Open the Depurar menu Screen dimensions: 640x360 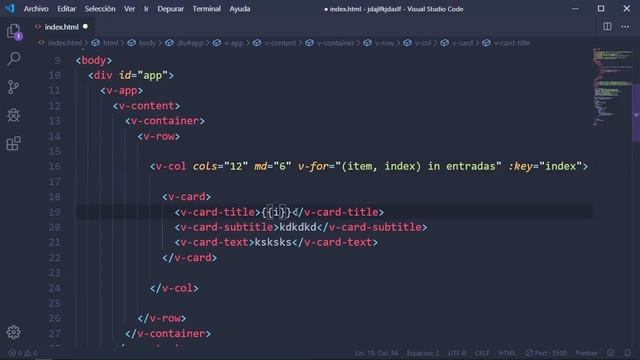171,9
